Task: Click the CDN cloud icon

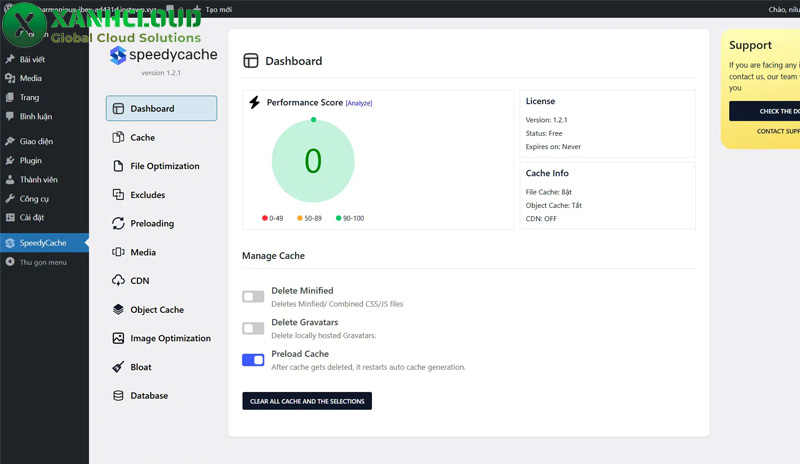Action: (x=118, y=280)
